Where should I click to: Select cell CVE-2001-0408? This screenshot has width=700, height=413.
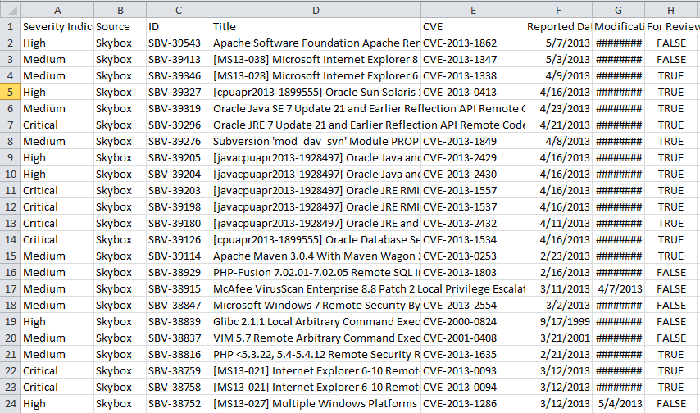pos(473,338)
